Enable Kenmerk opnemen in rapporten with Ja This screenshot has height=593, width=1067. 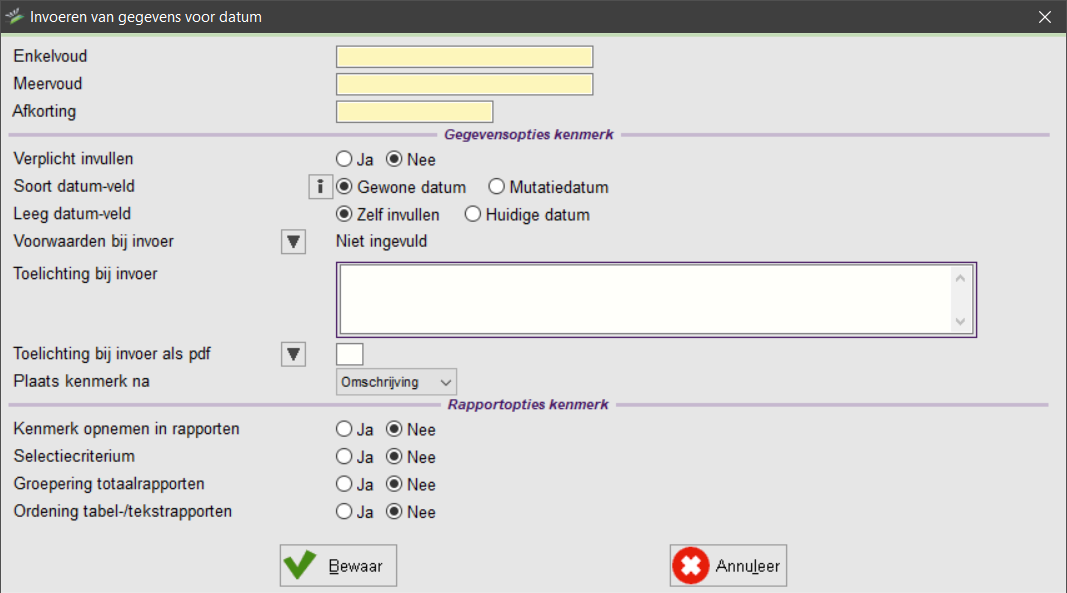coord(344,430)
